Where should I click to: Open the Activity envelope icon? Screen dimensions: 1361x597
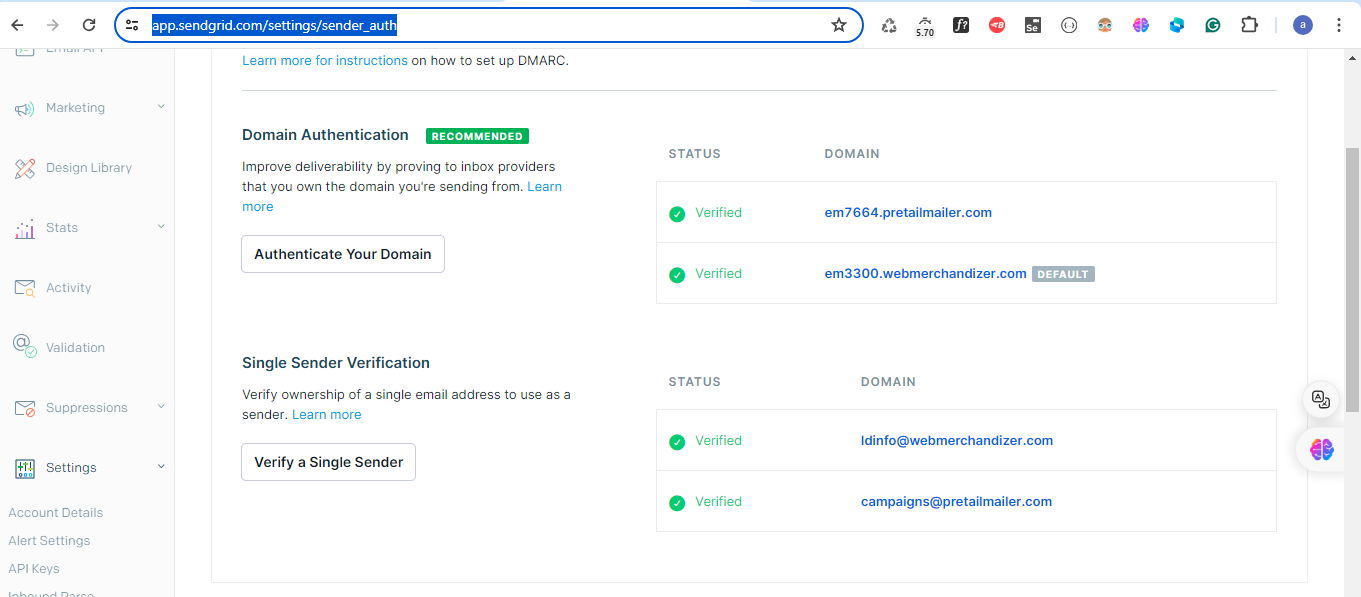pos(24,287)
